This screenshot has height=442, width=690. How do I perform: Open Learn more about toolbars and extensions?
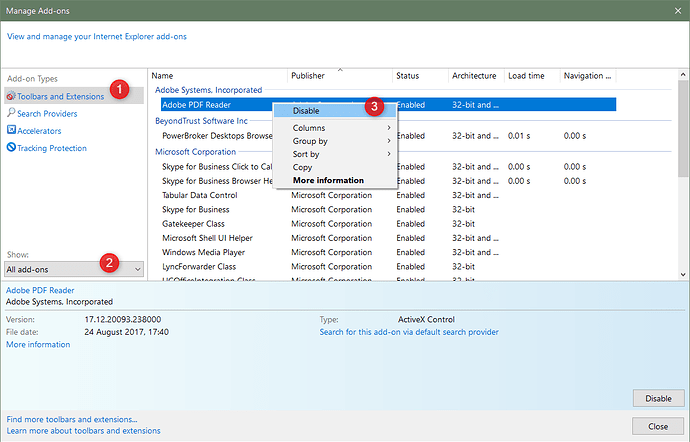point(83,431)
